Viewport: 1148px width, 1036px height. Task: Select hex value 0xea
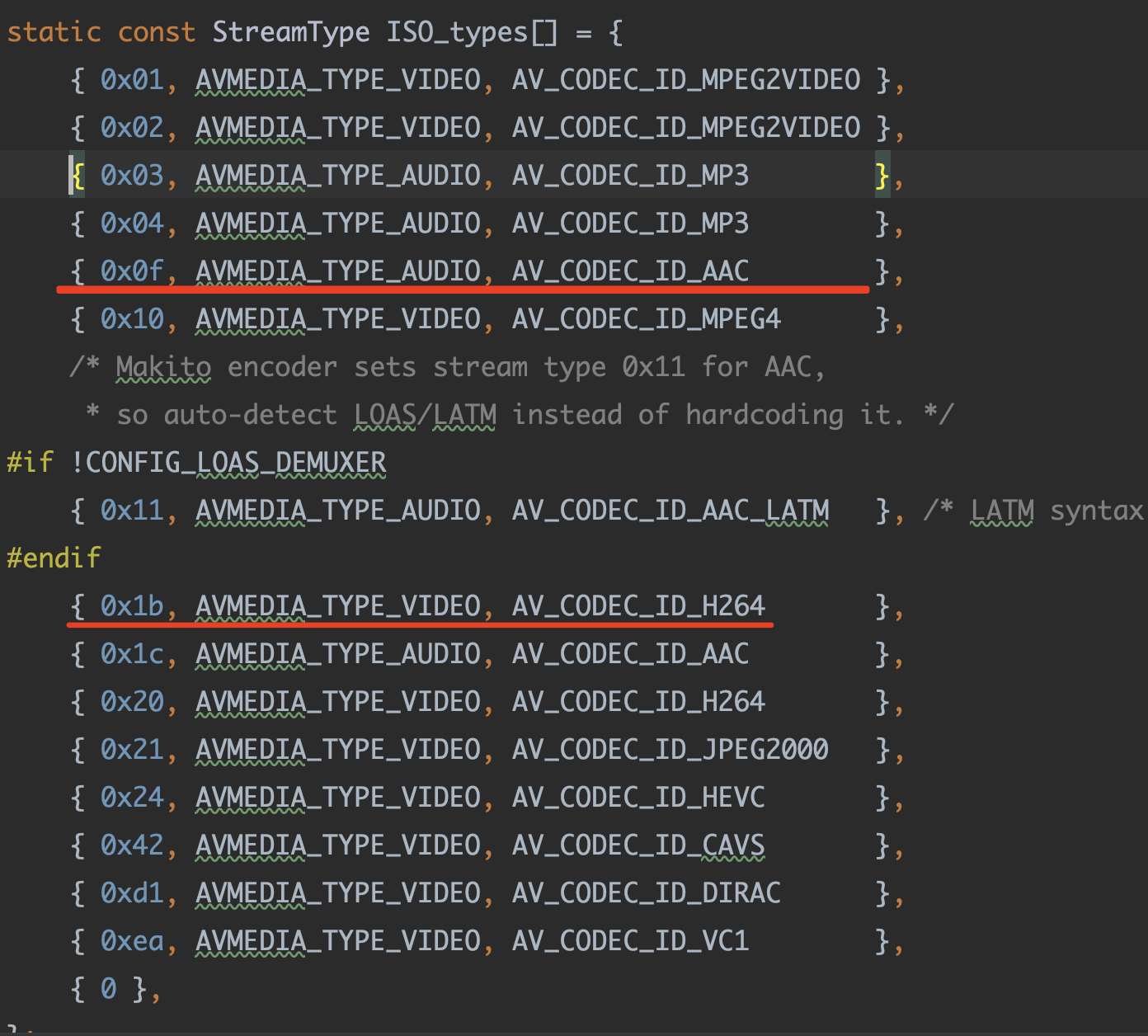click(x=132, y=941)
